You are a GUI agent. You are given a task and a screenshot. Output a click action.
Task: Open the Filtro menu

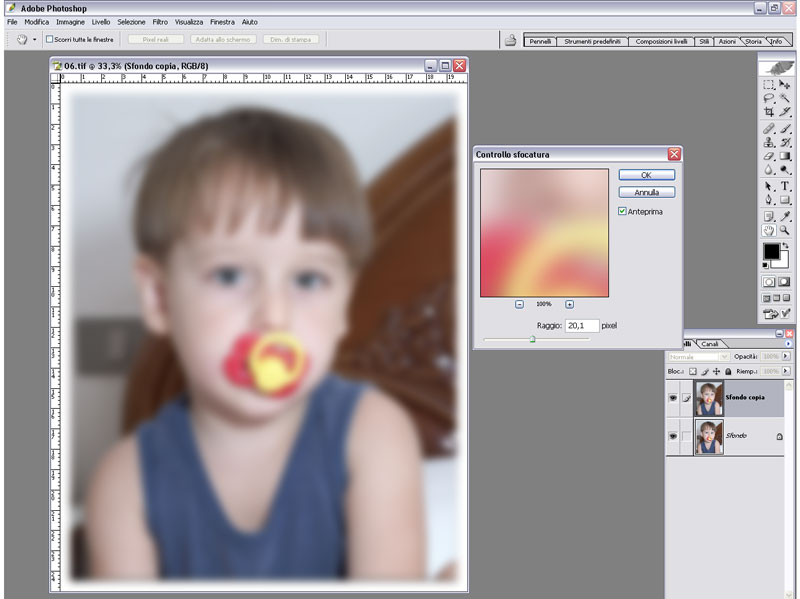(x=160, y=21)
